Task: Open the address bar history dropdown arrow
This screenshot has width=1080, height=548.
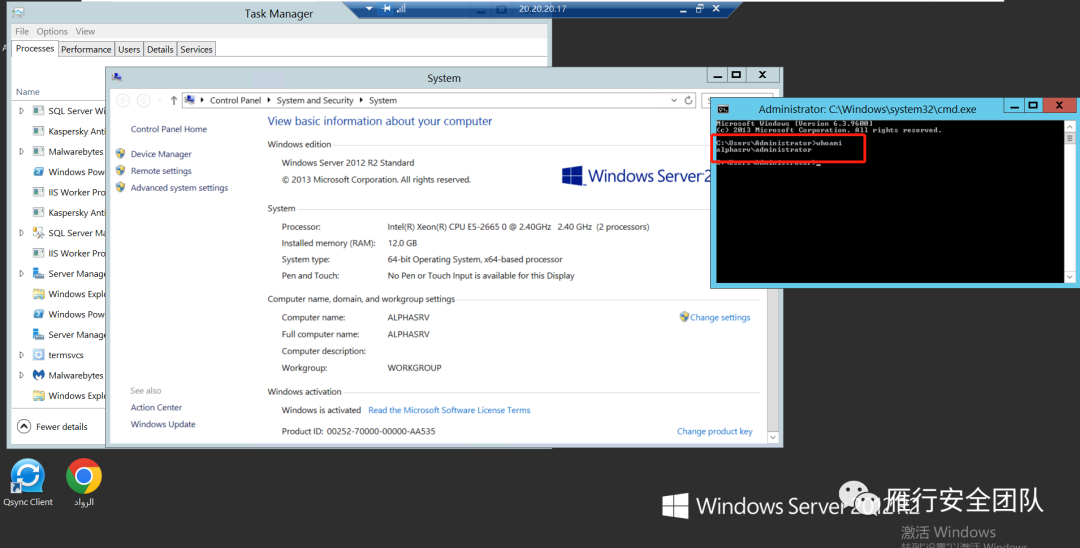Action: pos(674,101)
